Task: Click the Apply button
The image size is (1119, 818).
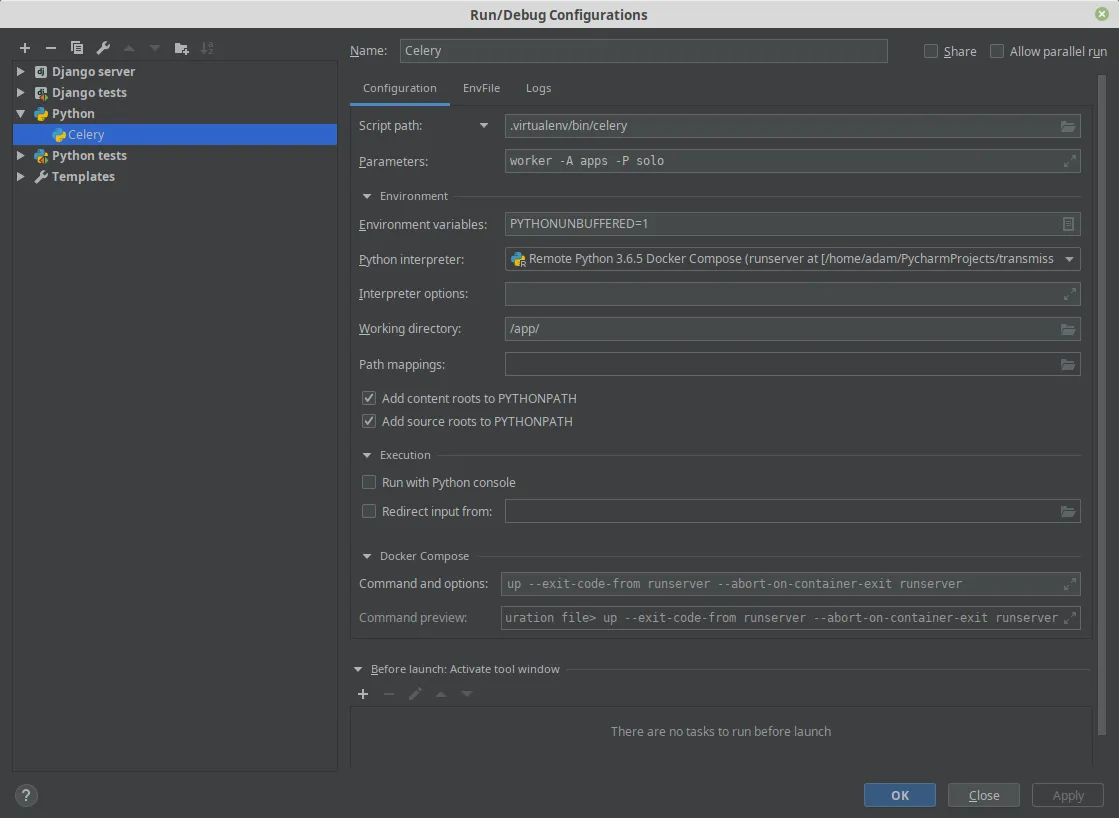Action: (1068, 795)
